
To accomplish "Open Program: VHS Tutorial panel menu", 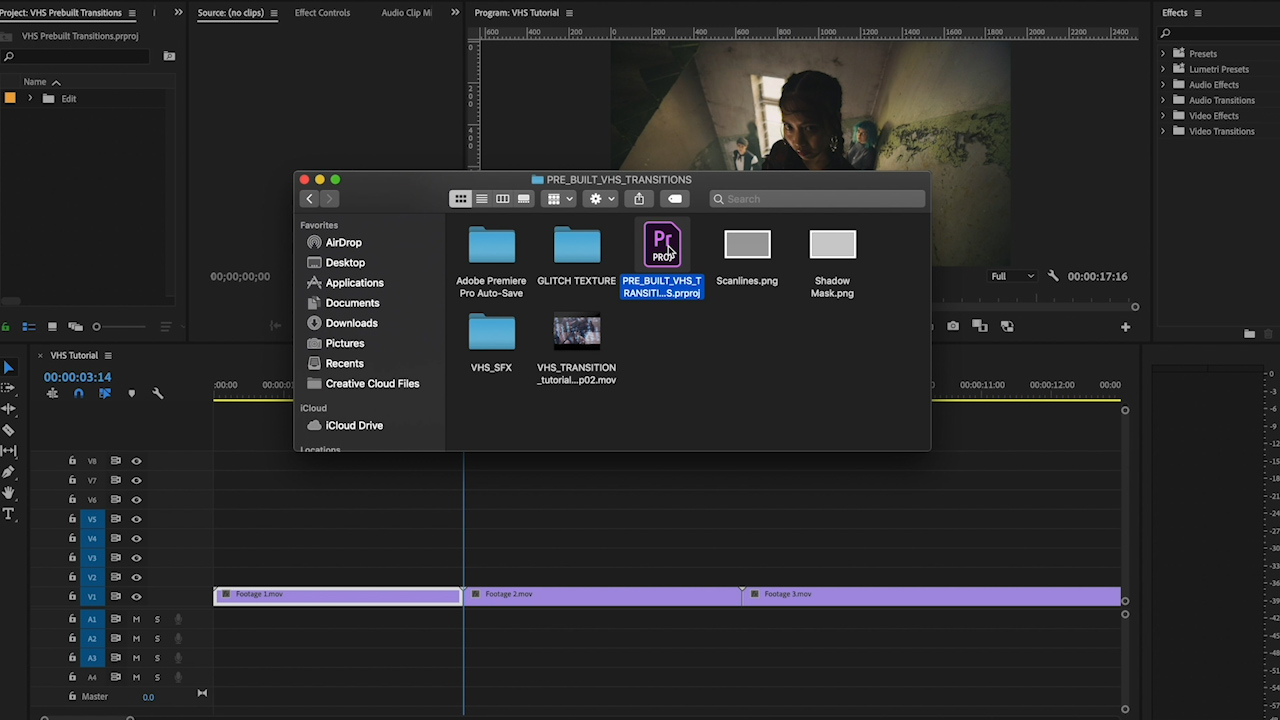I will (x=570, y=13).
